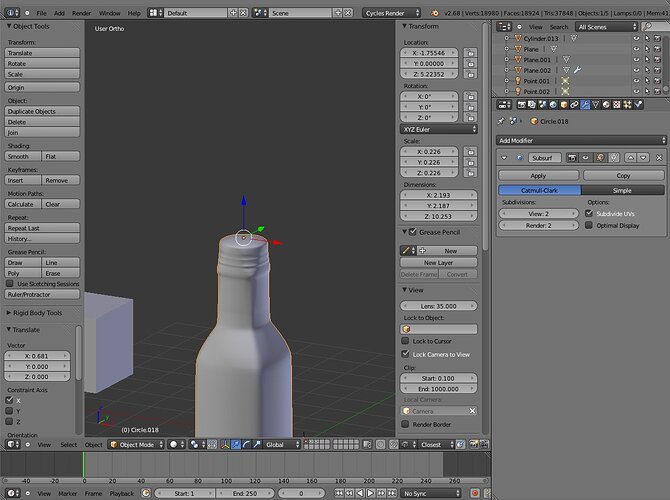Open the No Sync playback dropdown

coord(431,493)
